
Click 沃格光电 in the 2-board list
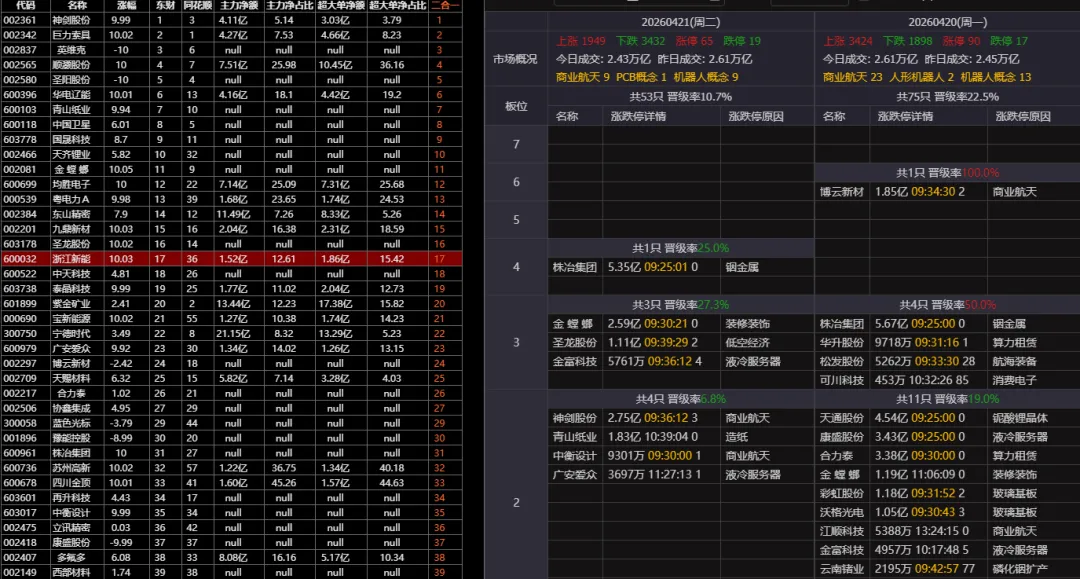click(842, 512)
